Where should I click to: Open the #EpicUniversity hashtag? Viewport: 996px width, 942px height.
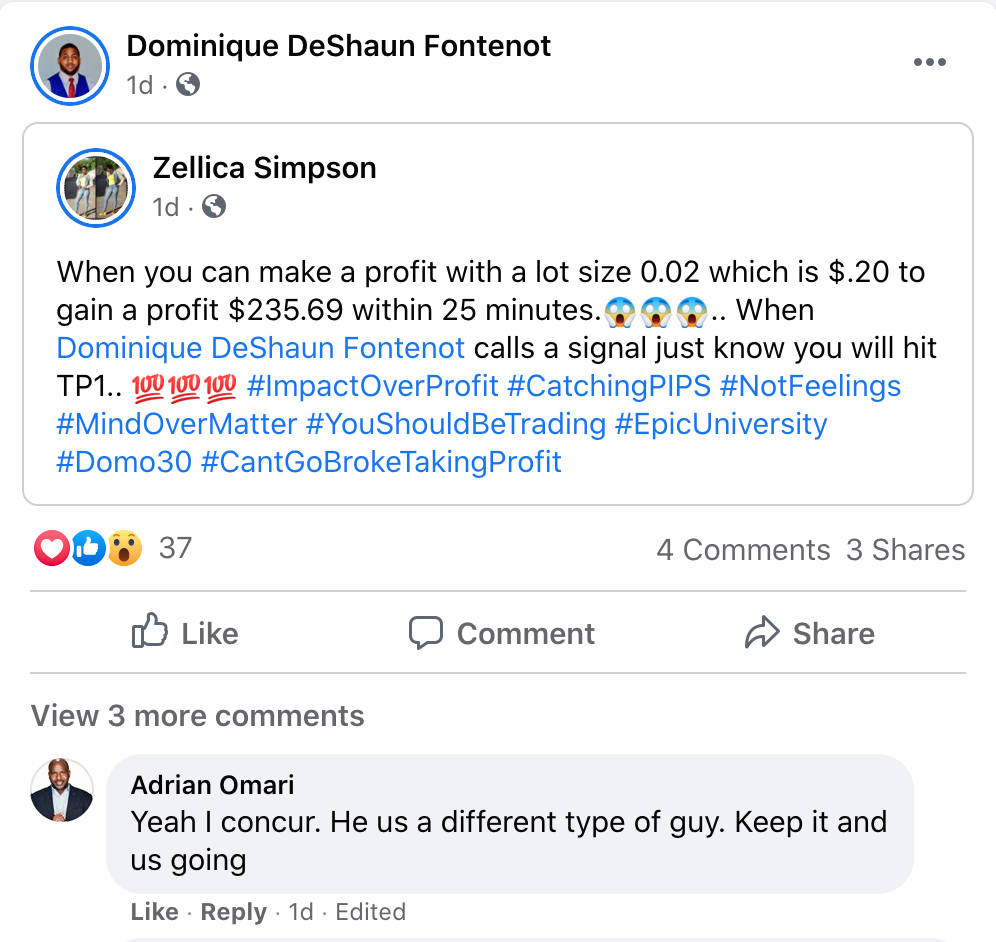pos(721,424)
